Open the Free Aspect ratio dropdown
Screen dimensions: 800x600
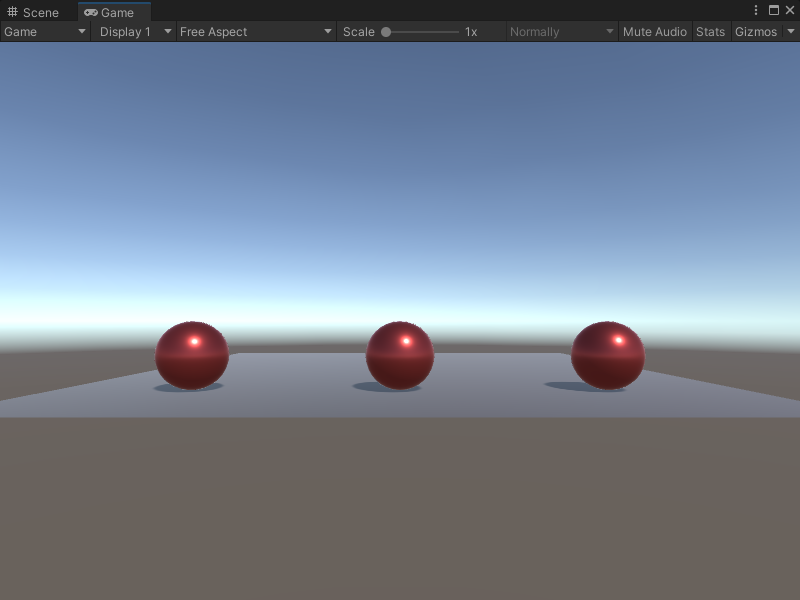pyautogui.click(x=255, y=31)
